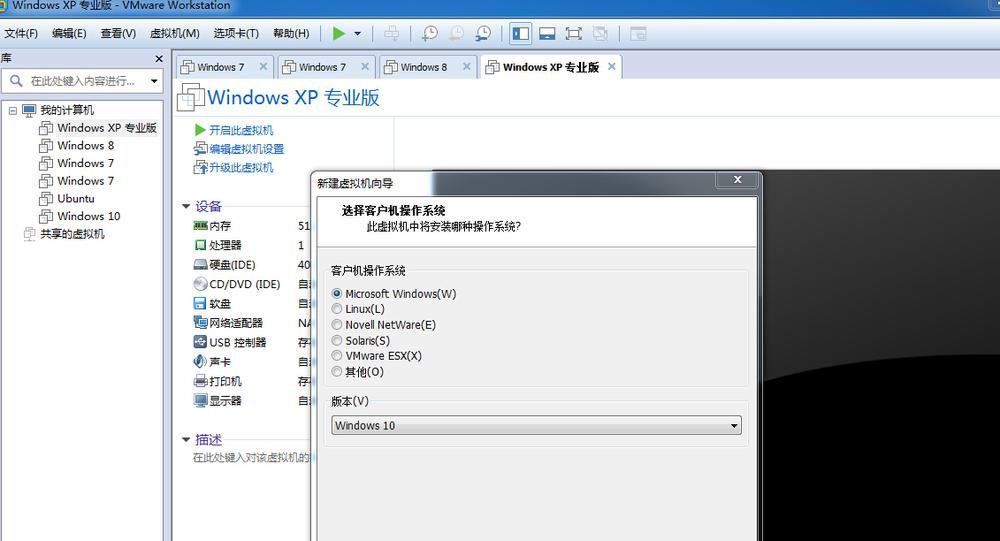Click the 硬盘(IDE) hard disk icon

click(x=200, y=265)
